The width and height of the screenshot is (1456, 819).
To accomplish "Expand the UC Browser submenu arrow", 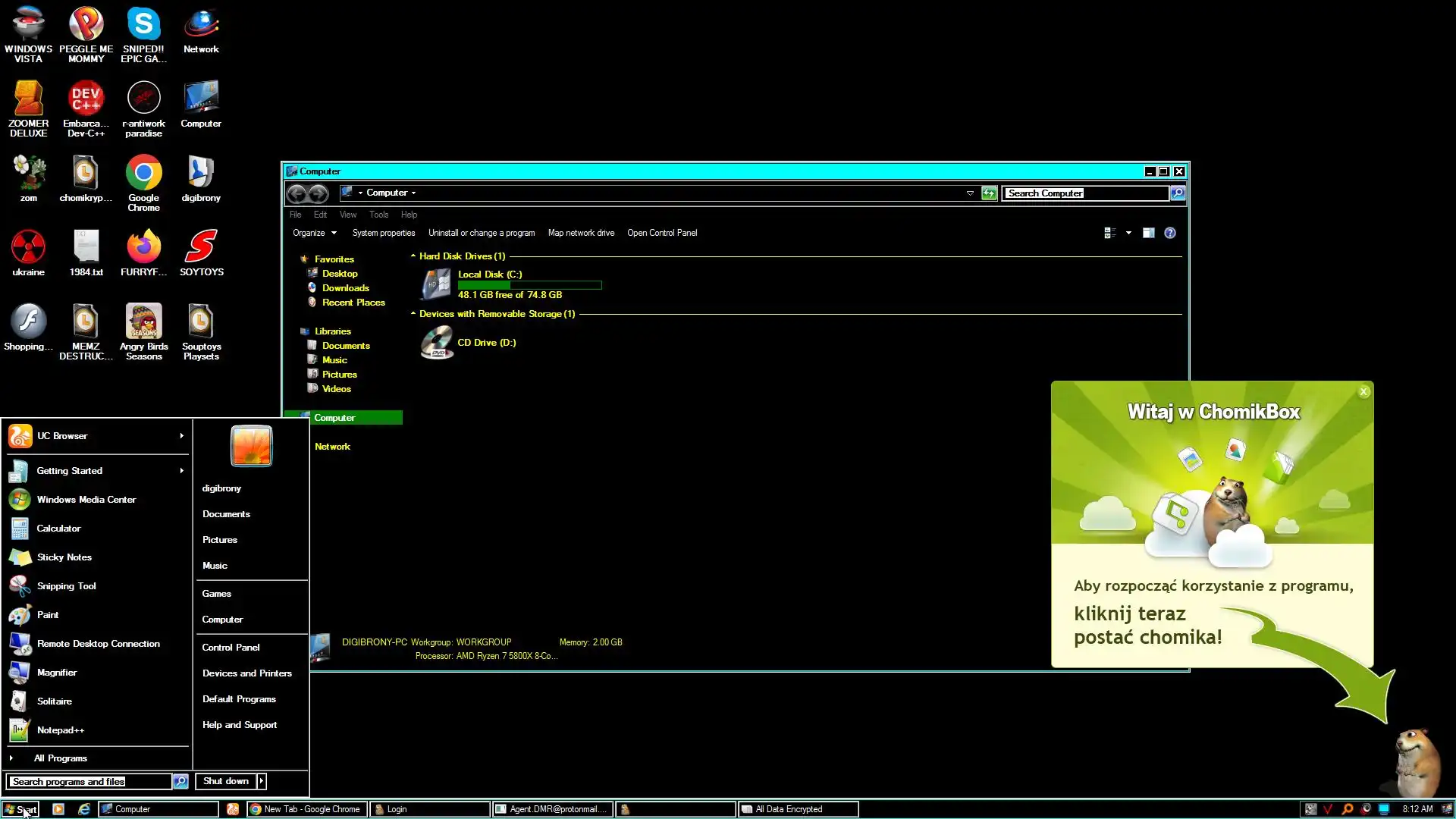I will point(181,436).
